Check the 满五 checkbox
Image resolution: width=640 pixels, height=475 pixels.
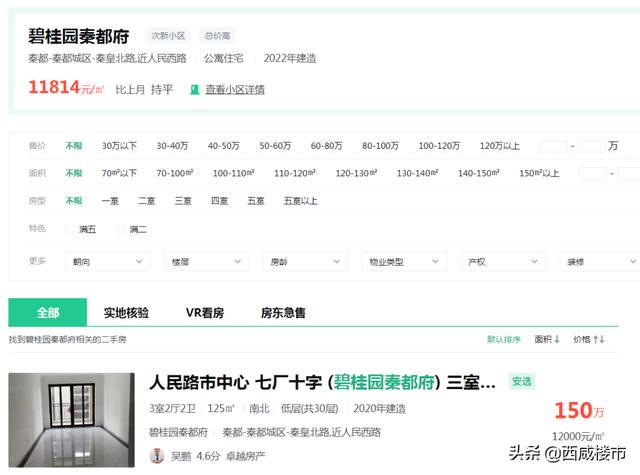click(x=70, y=229)
